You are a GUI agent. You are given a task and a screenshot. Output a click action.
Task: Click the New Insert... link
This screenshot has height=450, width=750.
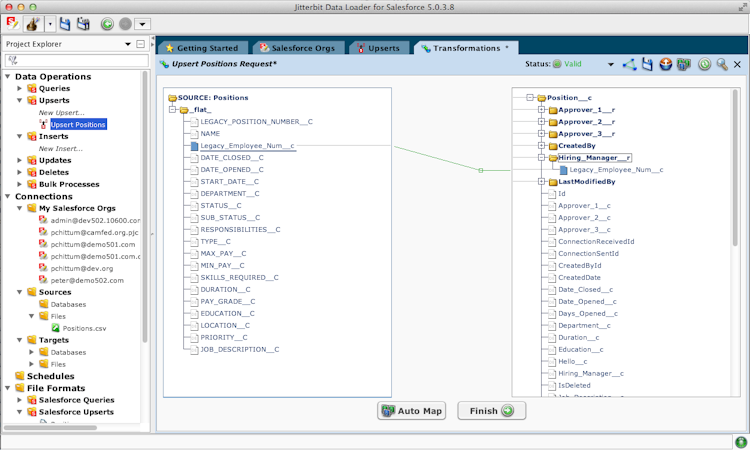tap(60, 149)
